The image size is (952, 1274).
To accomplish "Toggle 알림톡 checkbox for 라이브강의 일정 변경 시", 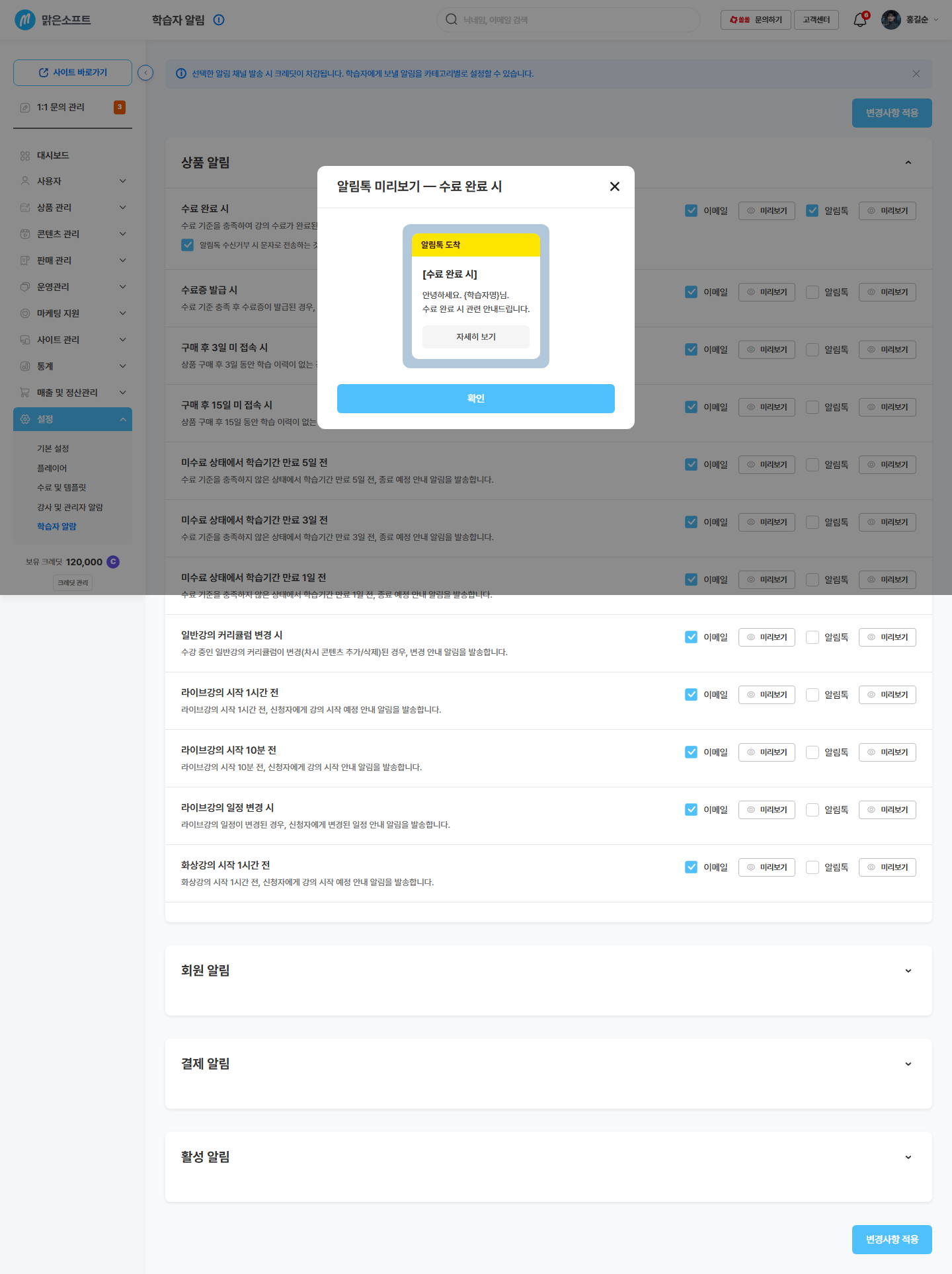I will 813,810.
